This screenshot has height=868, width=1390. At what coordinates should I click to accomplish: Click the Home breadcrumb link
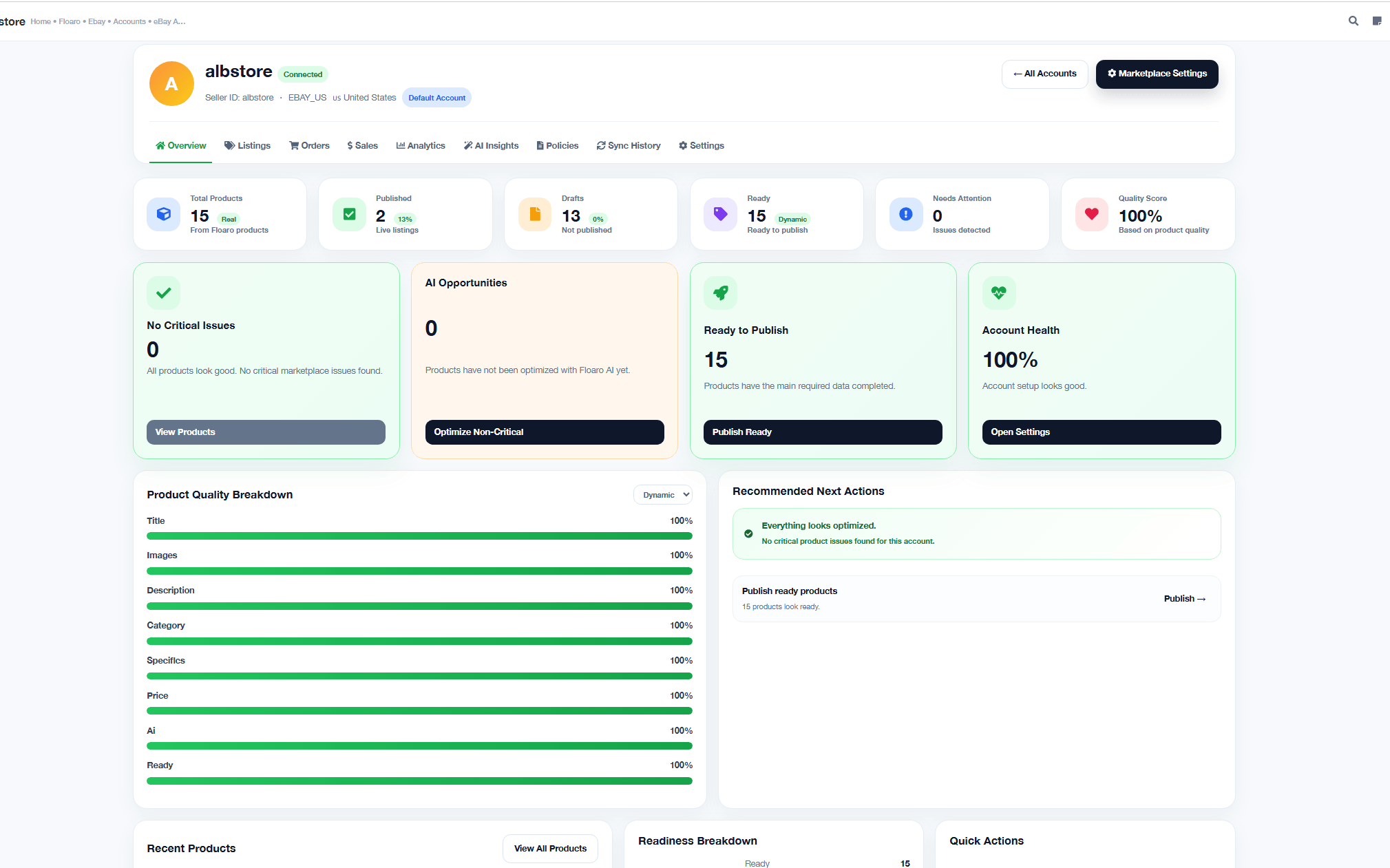tap(41, 21)
